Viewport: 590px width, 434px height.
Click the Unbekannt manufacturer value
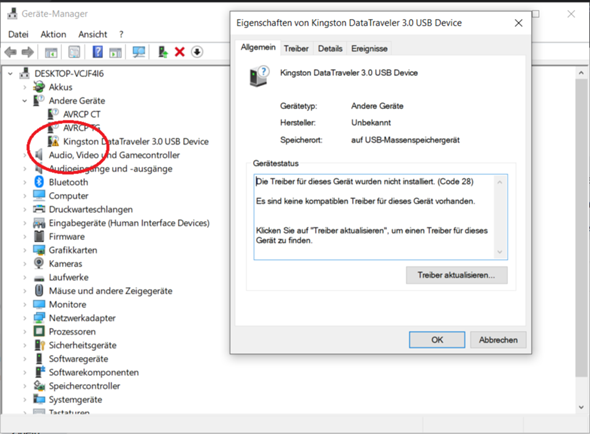[x=371, y=123]
